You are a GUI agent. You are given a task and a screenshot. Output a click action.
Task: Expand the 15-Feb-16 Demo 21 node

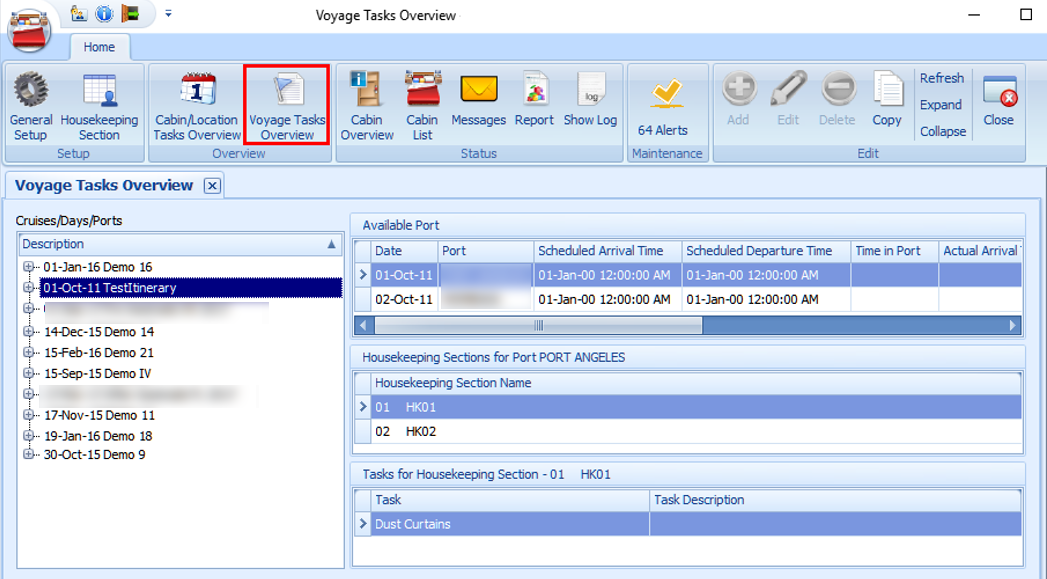click(x=28, y=353)
